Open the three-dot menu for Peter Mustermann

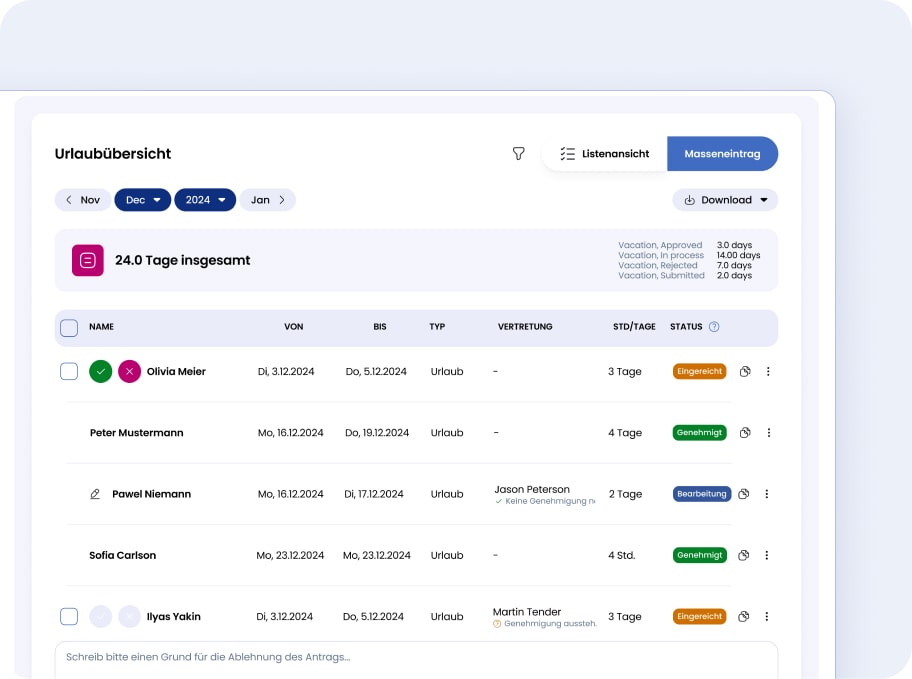(768, 433)
